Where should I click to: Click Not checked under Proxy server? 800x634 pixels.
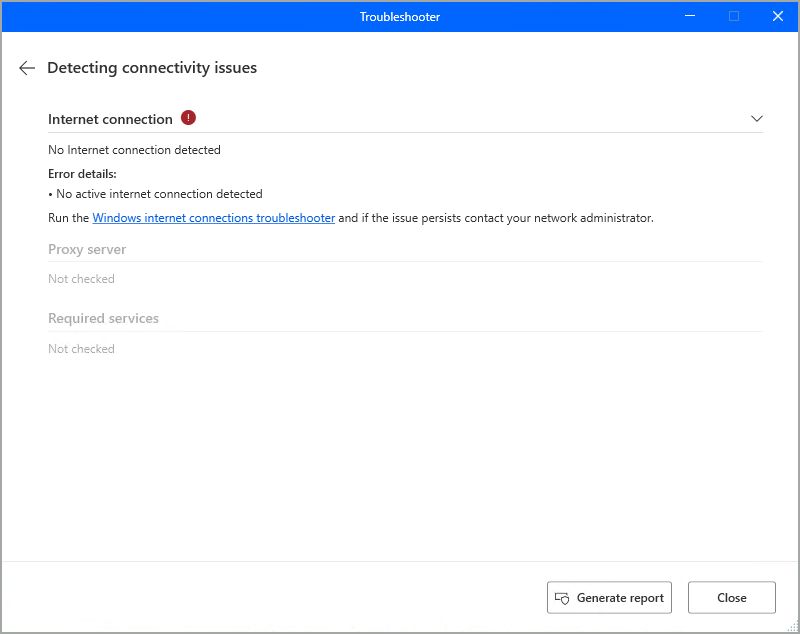(81, 279)
